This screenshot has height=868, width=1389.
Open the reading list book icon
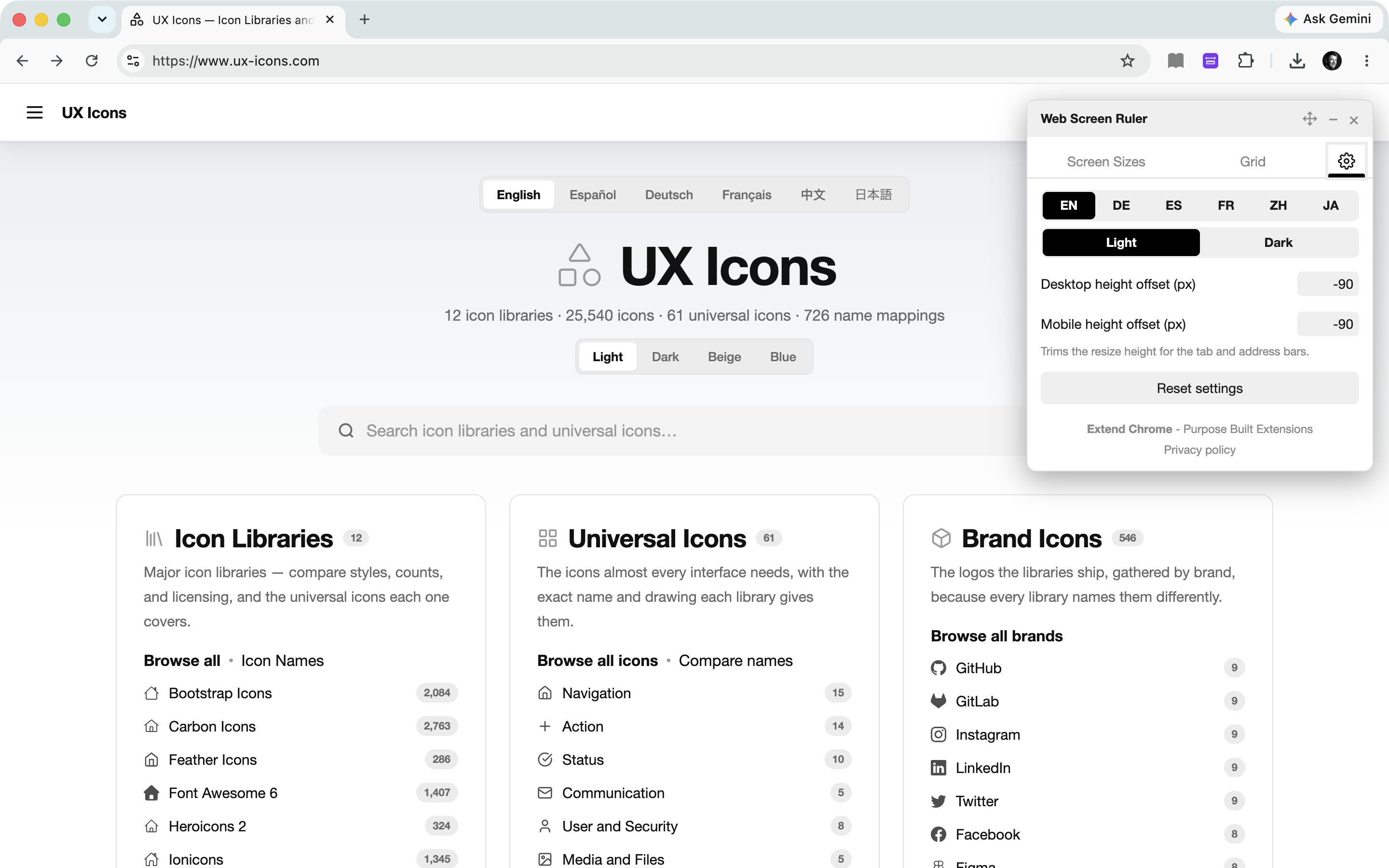click(x=1175, y=61)
